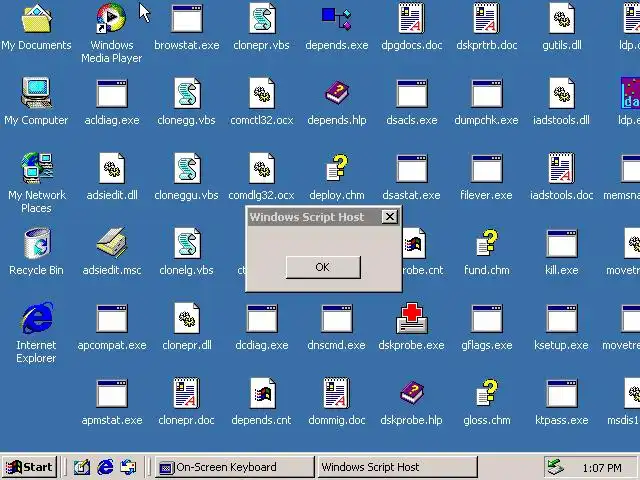Select the apmstat.exe icon
640x480 pixels.
pos(112,393)
